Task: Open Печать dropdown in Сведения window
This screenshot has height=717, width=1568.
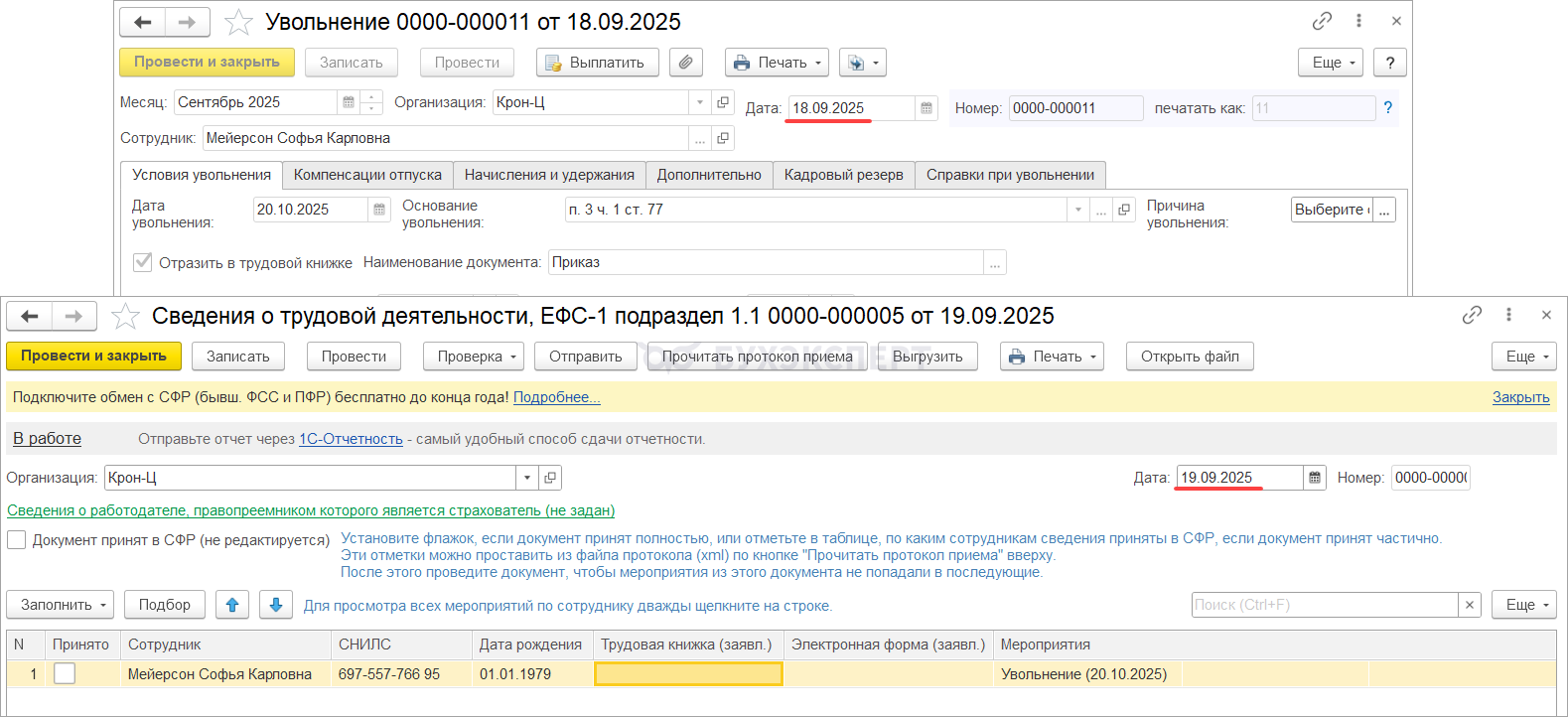Action: coord(1052,357)
